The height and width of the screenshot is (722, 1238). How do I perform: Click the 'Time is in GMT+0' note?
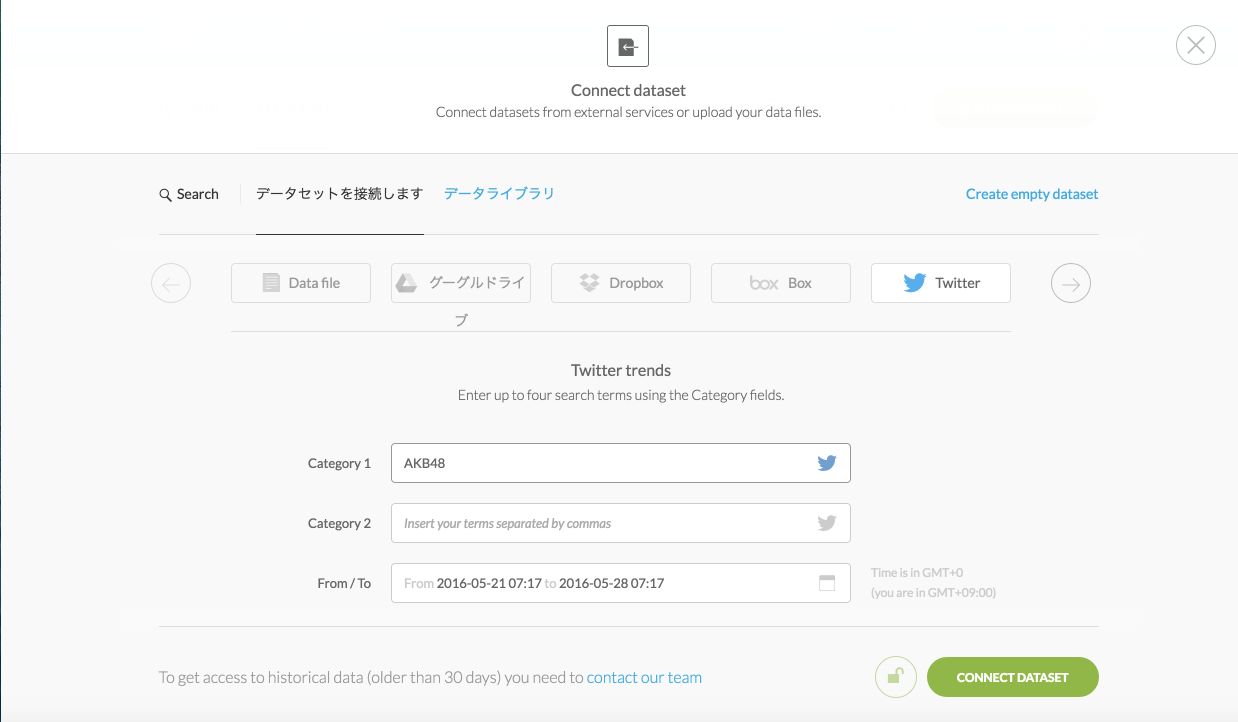(x=917, y=573)
